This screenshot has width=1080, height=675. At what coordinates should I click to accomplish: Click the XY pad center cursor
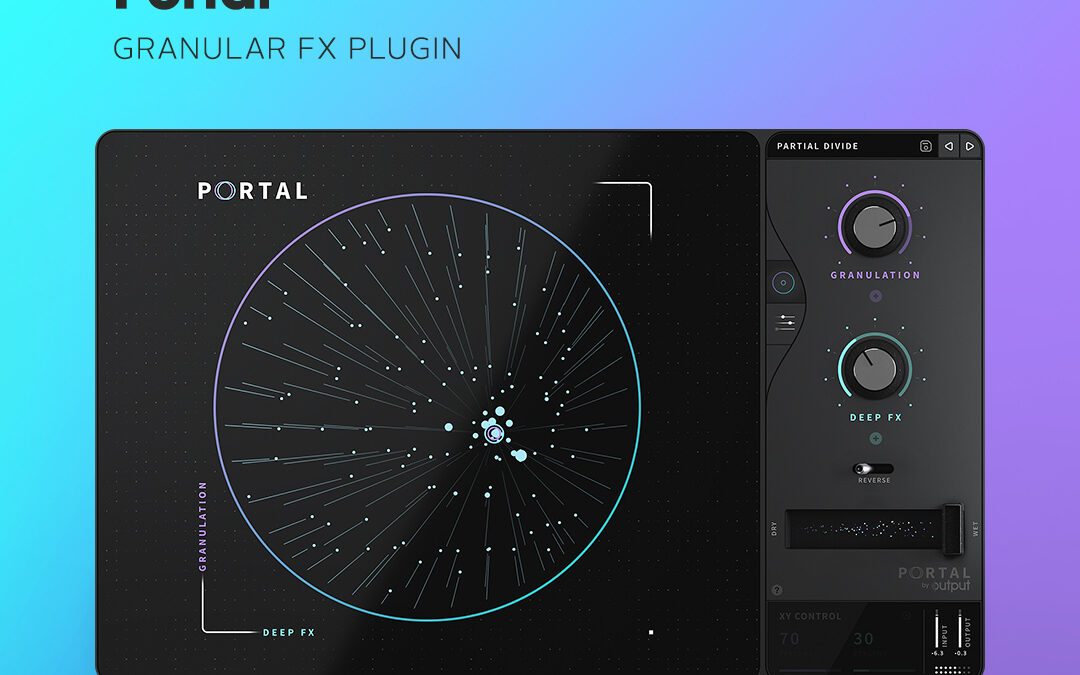494,433
